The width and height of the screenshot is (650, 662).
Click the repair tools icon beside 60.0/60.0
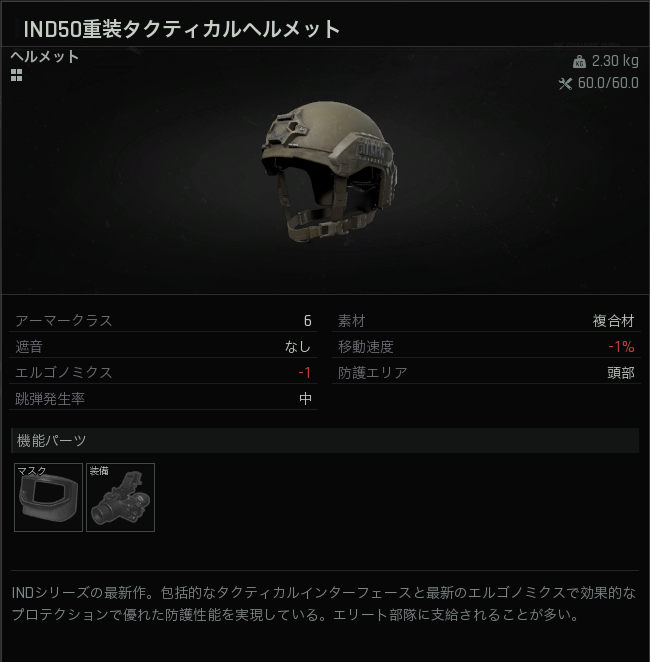coord(565,84)
